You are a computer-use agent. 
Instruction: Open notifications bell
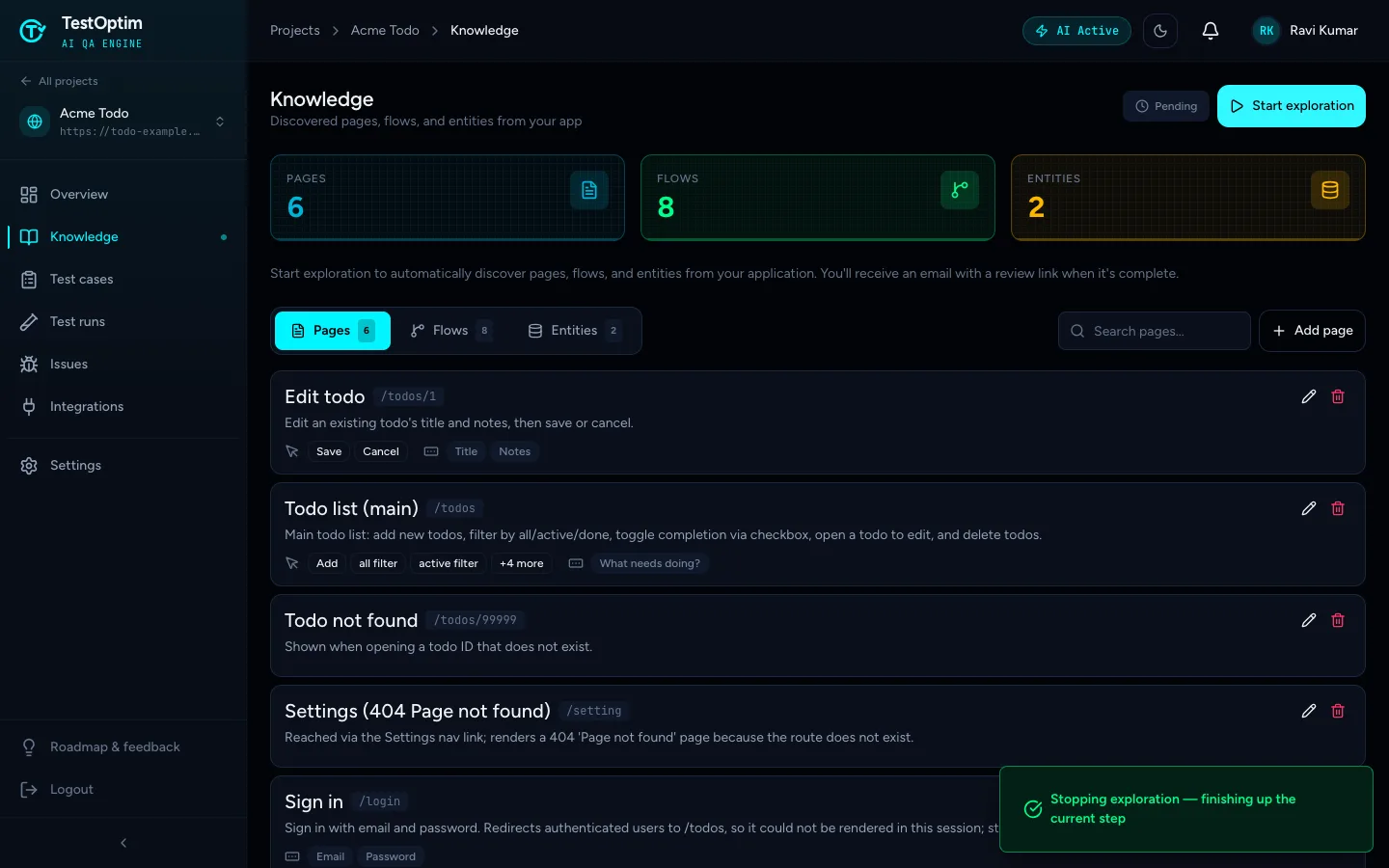click(1211, 31)
